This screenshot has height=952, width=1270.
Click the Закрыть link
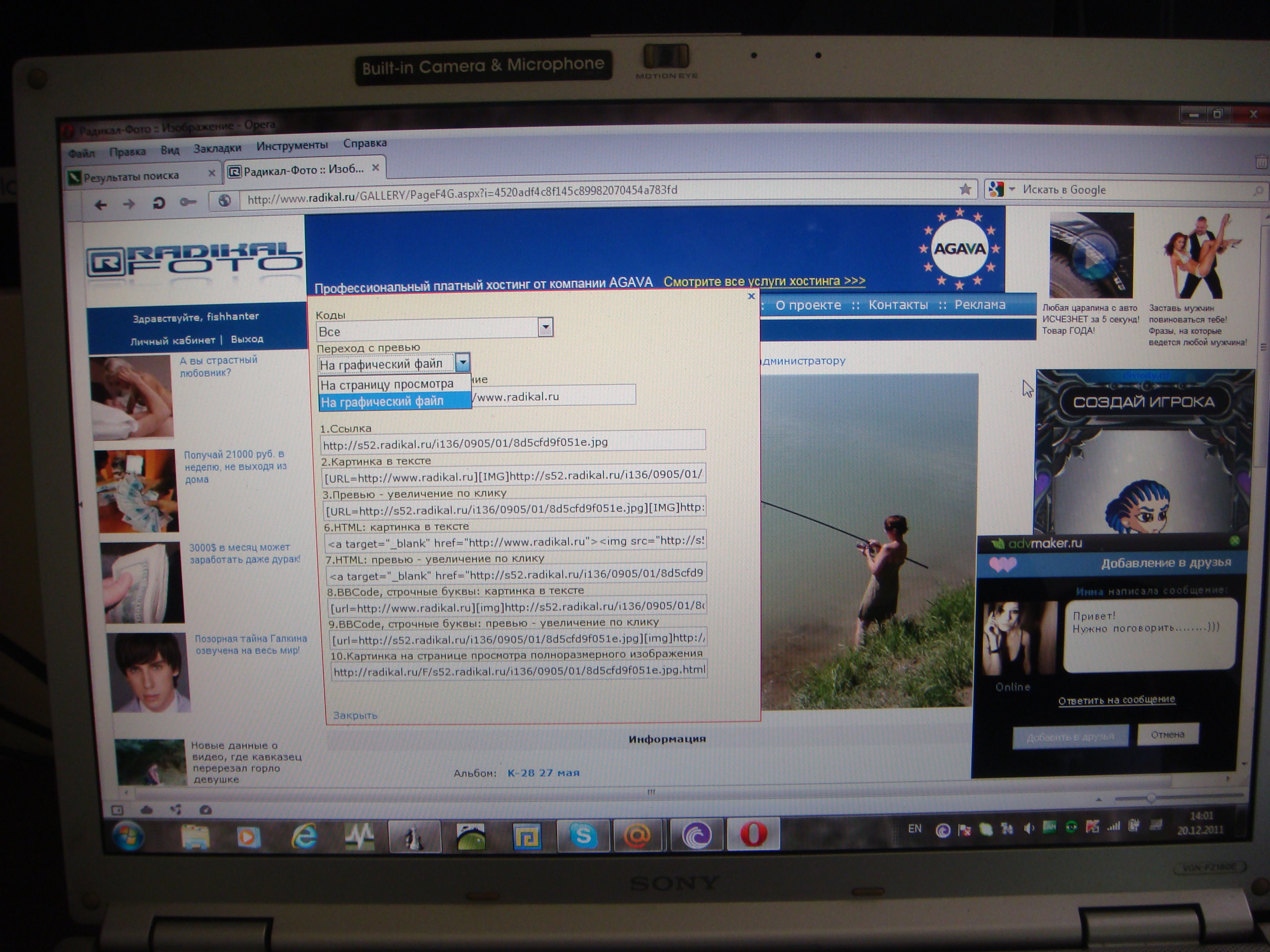click(x=355, y=715)
